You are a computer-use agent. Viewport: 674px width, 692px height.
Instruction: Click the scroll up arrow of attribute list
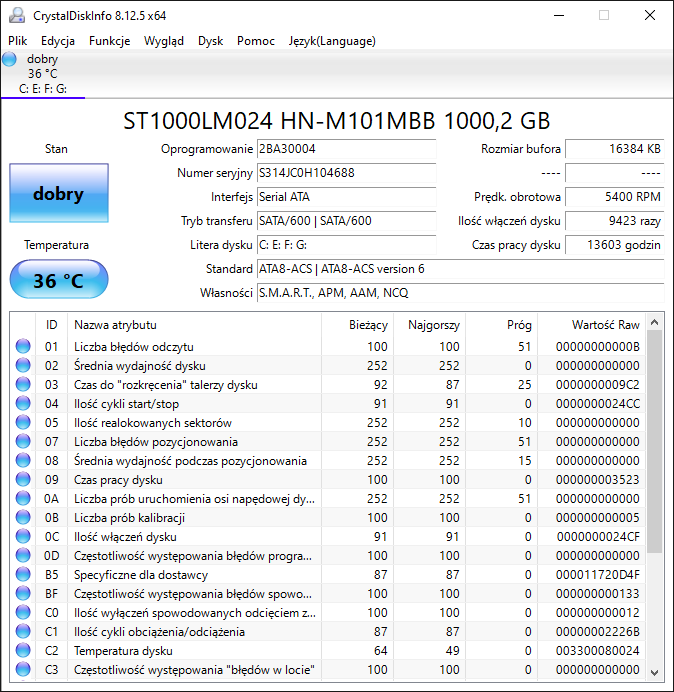pyautogui.click(x=655, y=322)
